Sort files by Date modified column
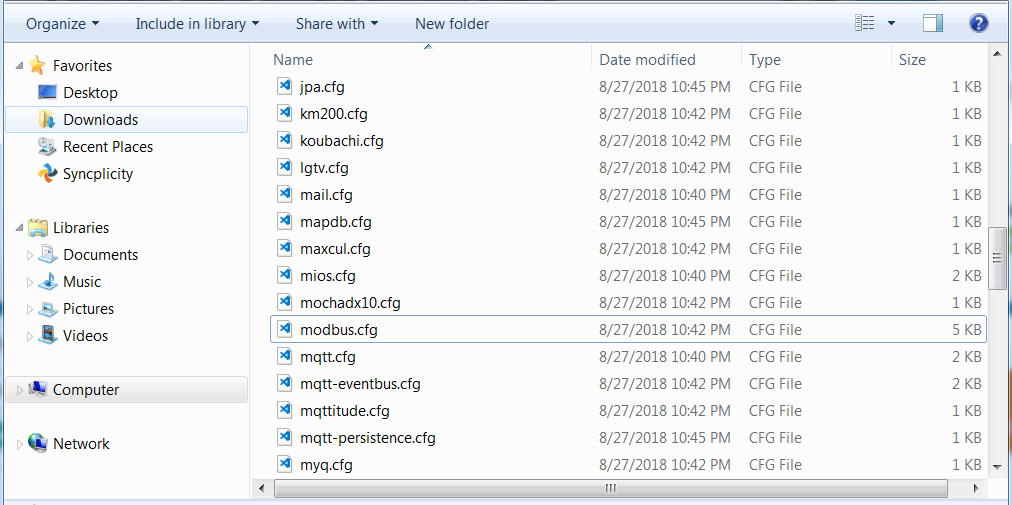Image resolution: width=1012 pixels, height=505 pixels. (647, 60)
